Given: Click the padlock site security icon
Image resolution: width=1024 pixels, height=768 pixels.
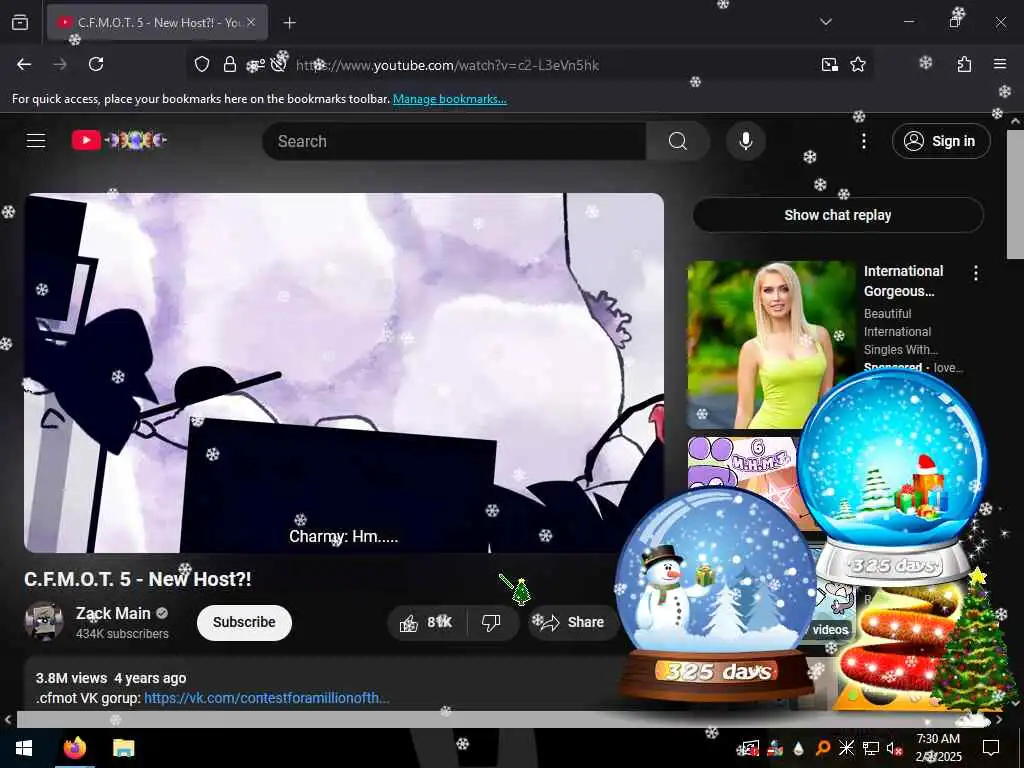Looking at the screenshot, I should click(x=229, y=64).
